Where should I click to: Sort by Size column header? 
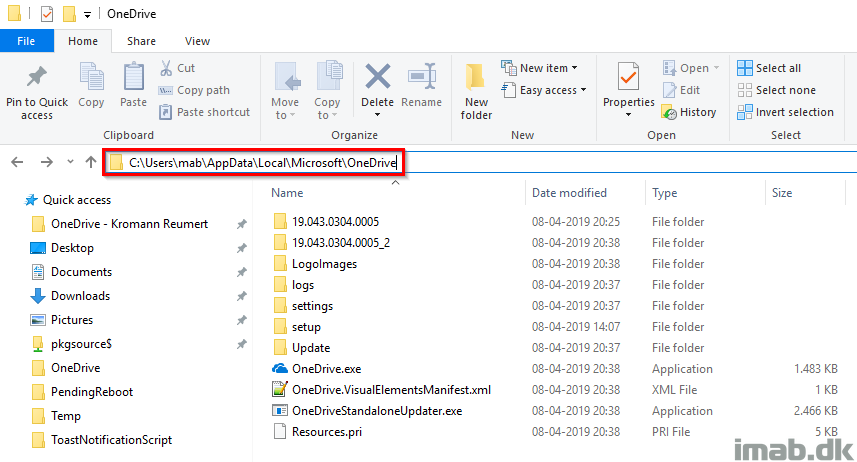click(x=782, y=193)
